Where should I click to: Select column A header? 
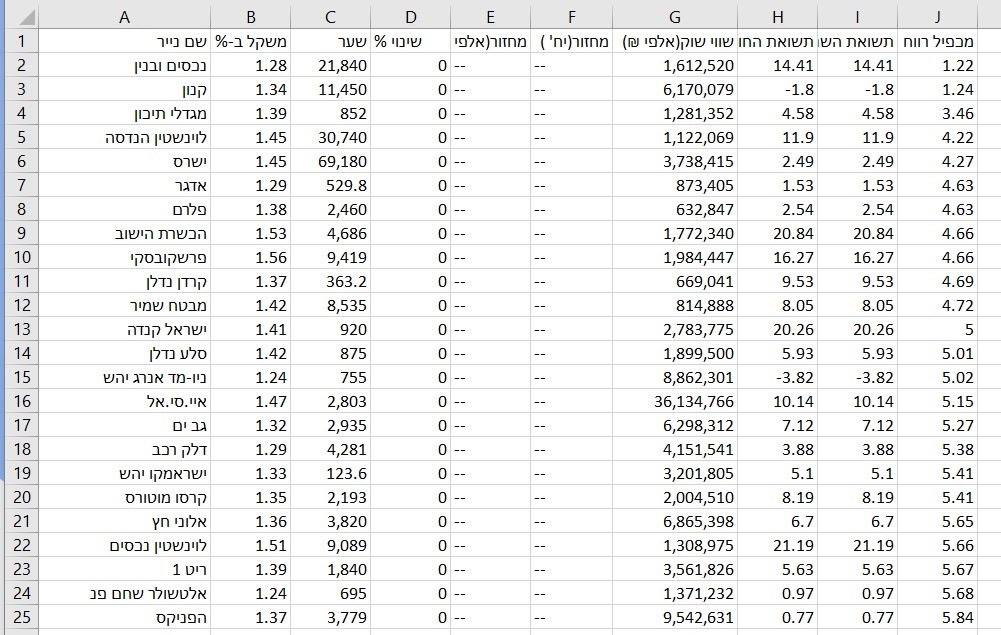pos(124,17)
